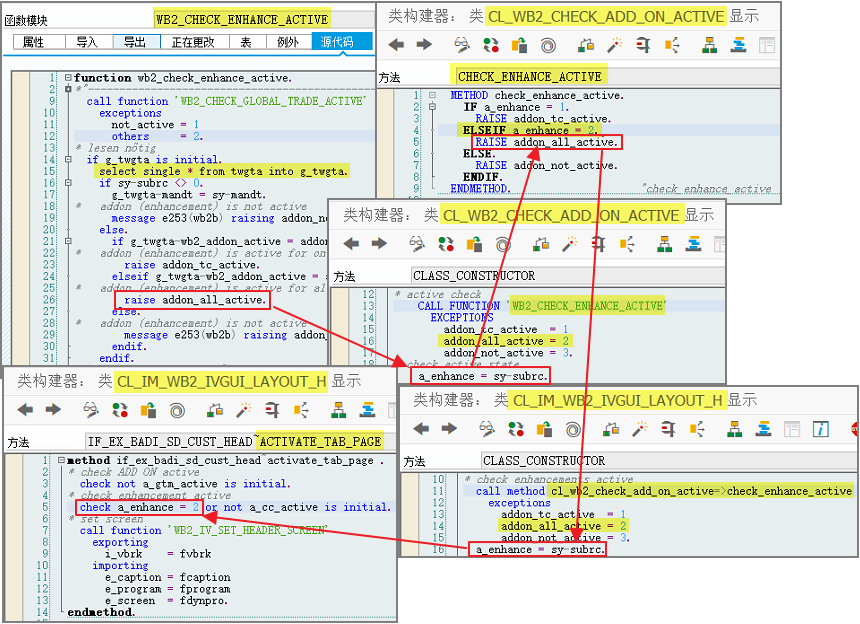The height and width of the screenshot is (624, 860).
Task: Open Other Object icon in CHECK_ENHANCE_ACTIVE window
Action: [519, 44]
